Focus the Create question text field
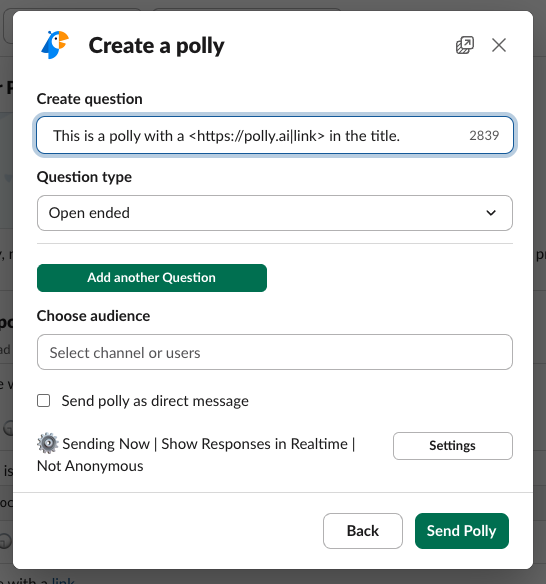Image resolution: width=546 pixels, height=584 pixels. 275,135
